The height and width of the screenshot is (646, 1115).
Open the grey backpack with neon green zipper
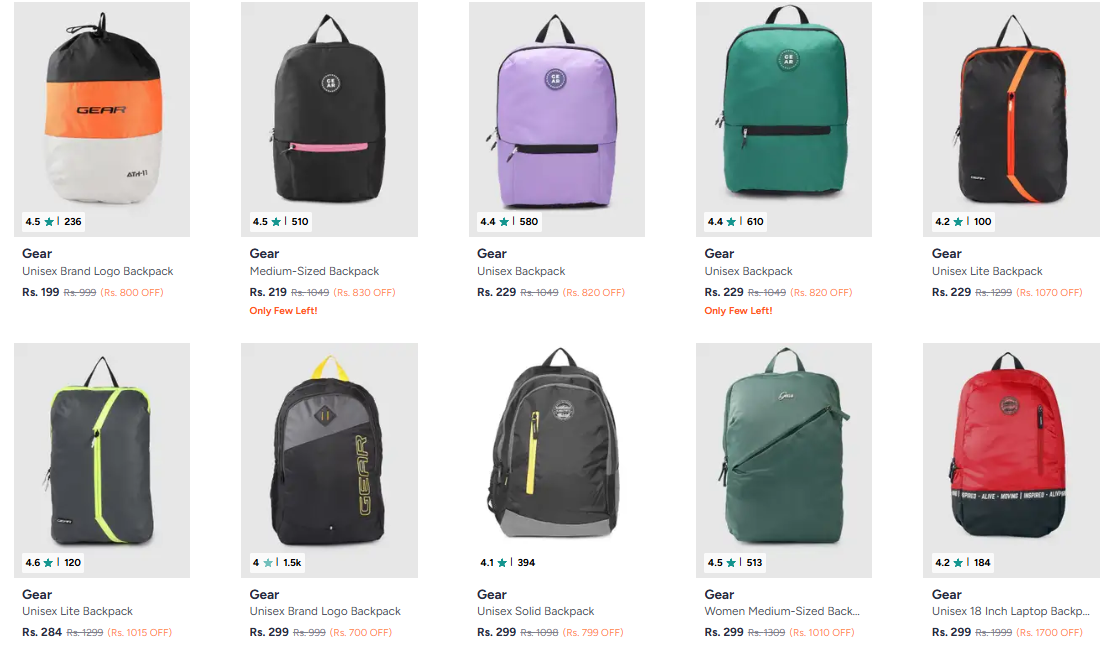102,460
